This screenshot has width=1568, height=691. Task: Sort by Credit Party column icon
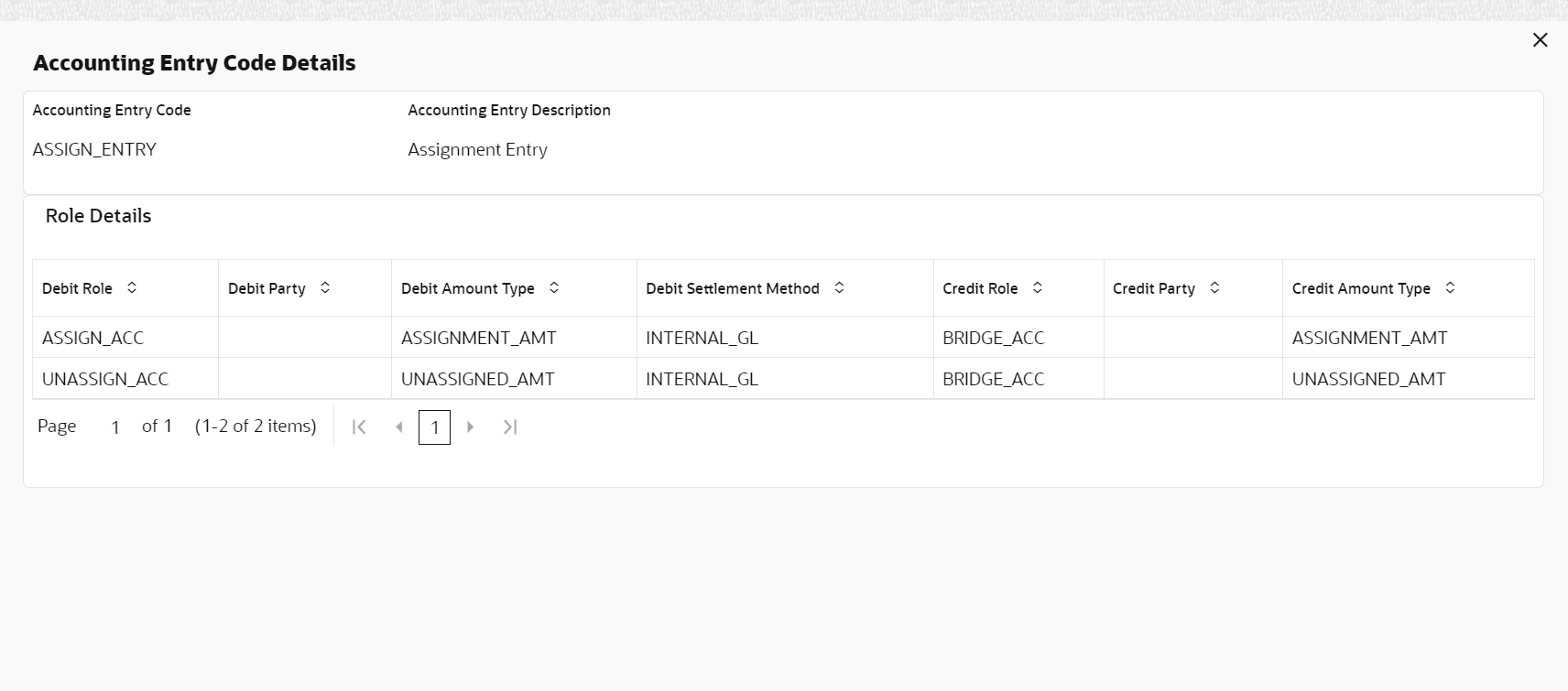[1214, 288]
